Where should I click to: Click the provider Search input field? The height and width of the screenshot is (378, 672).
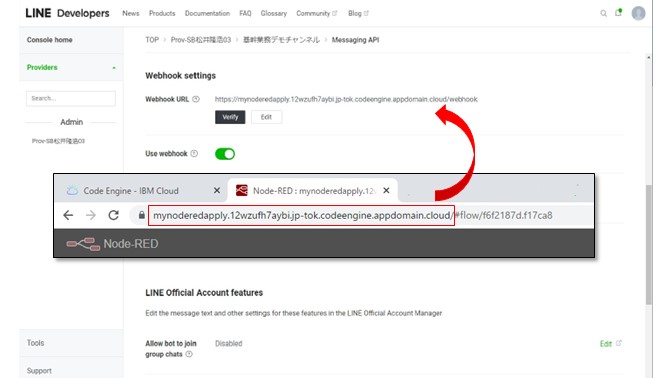(71, 98)
